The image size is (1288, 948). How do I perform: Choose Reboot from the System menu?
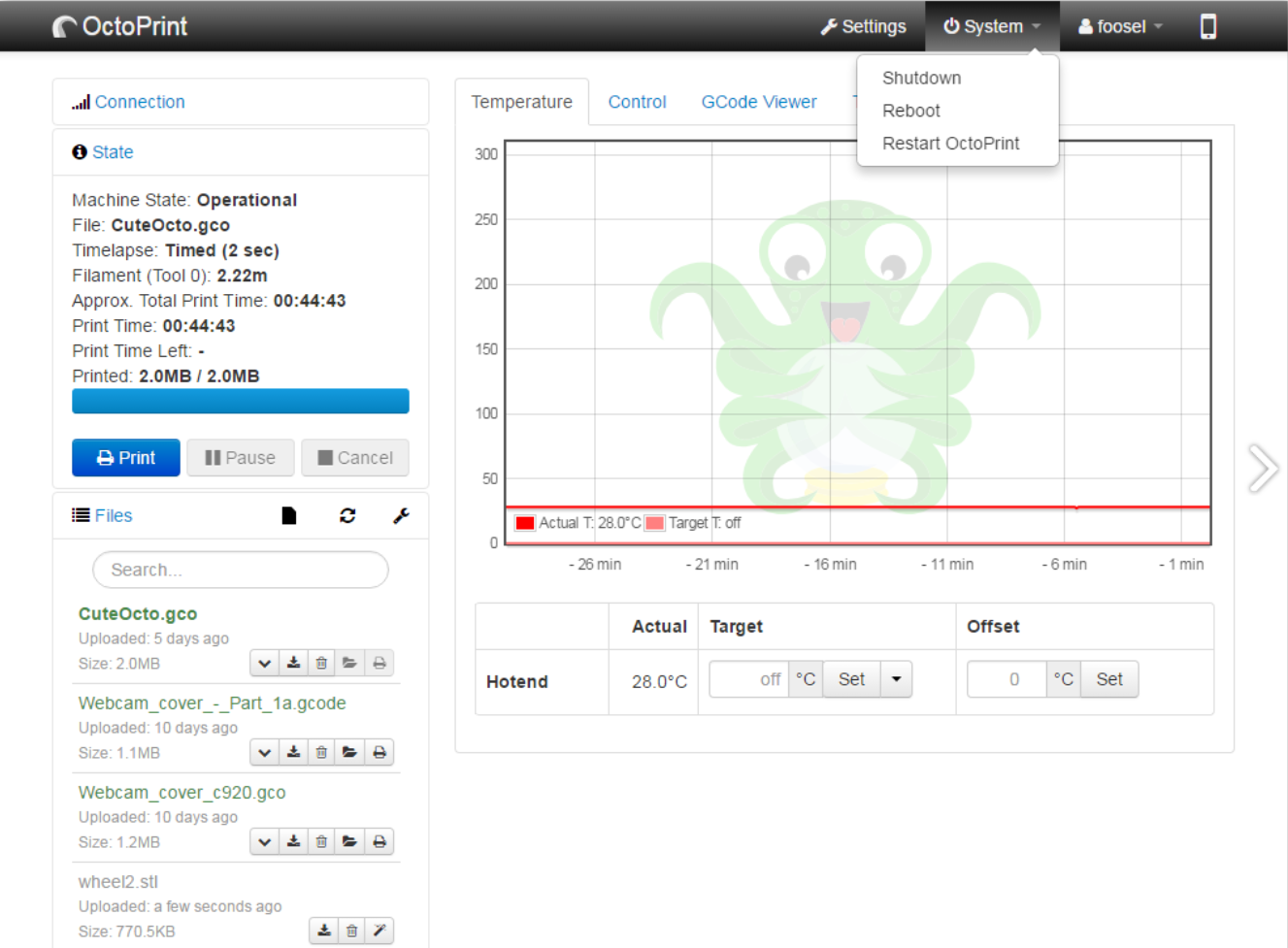pyautogui.click(x=911, y=111)
